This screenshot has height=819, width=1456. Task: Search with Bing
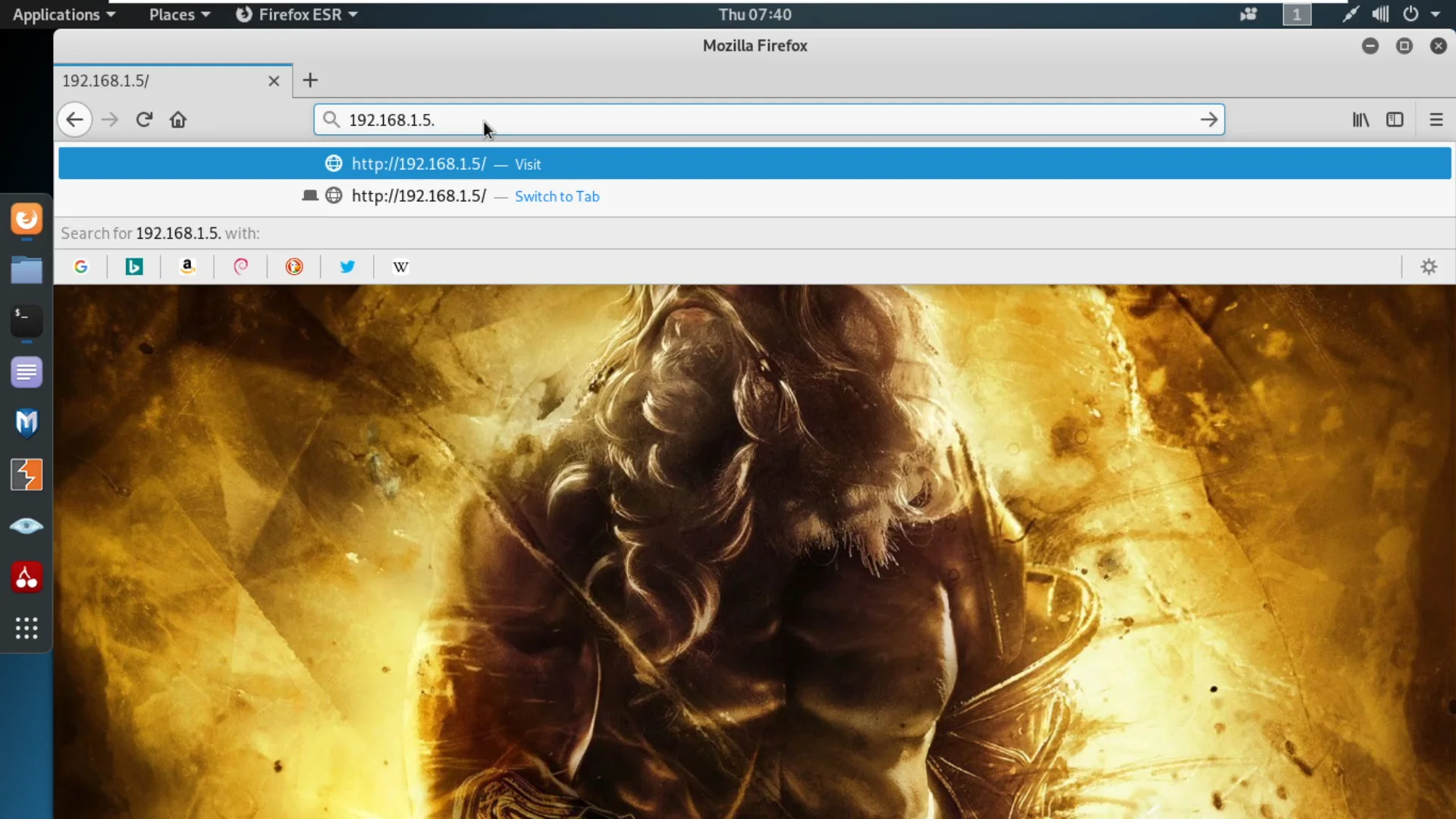134,266
